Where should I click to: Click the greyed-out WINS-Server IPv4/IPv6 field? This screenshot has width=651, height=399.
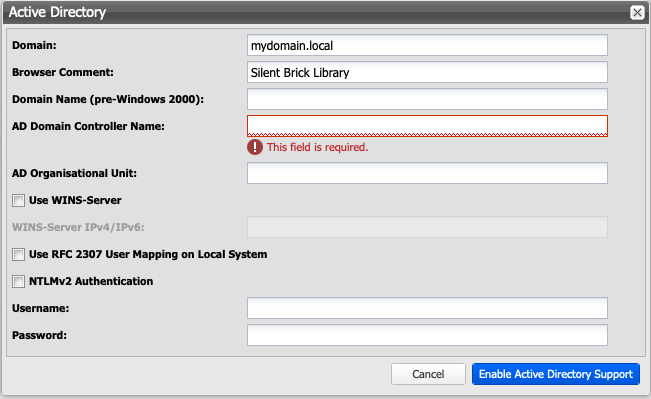click(x=427, y=227)
